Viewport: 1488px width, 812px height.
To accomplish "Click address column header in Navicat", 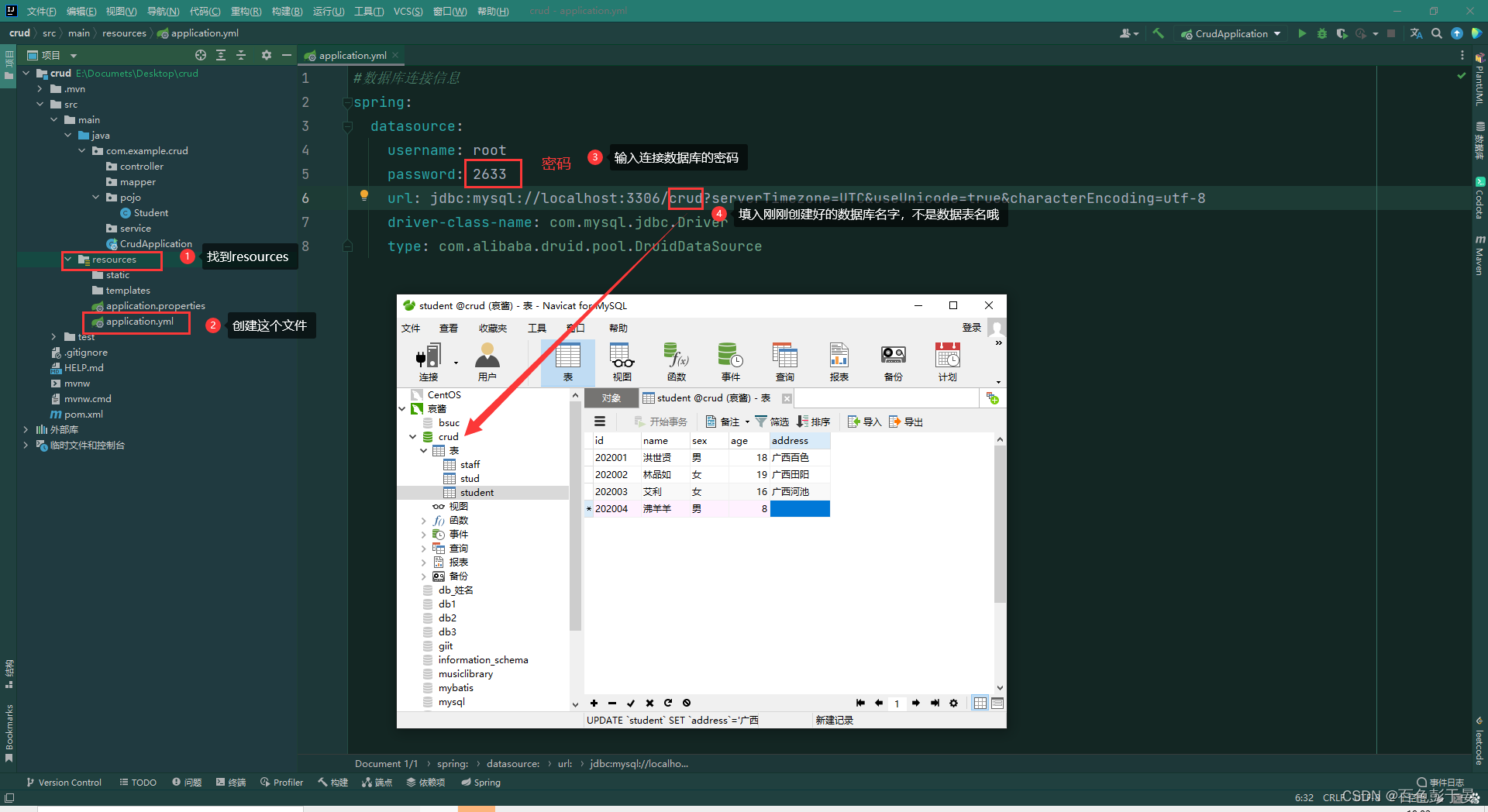I will click(x=800, y=440).
